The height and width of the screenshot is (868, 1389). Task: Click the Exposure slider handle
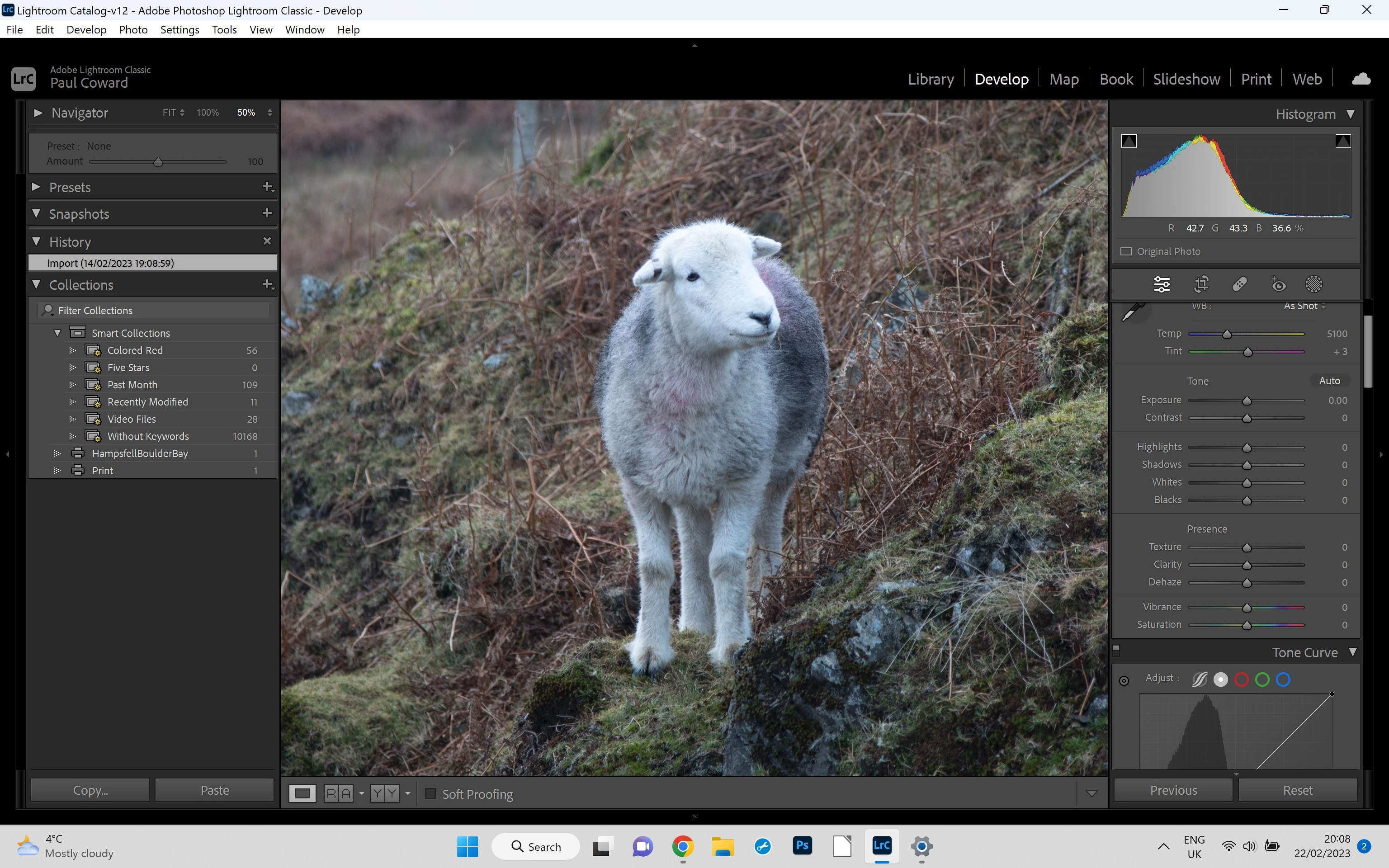click(x=1247, y=401)
